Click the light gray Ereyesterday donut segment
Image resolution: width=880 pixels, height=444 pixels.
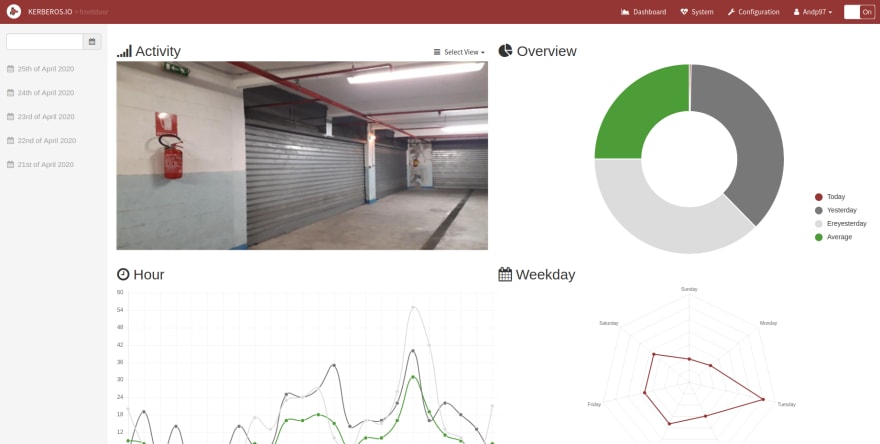tap(662, 222)
